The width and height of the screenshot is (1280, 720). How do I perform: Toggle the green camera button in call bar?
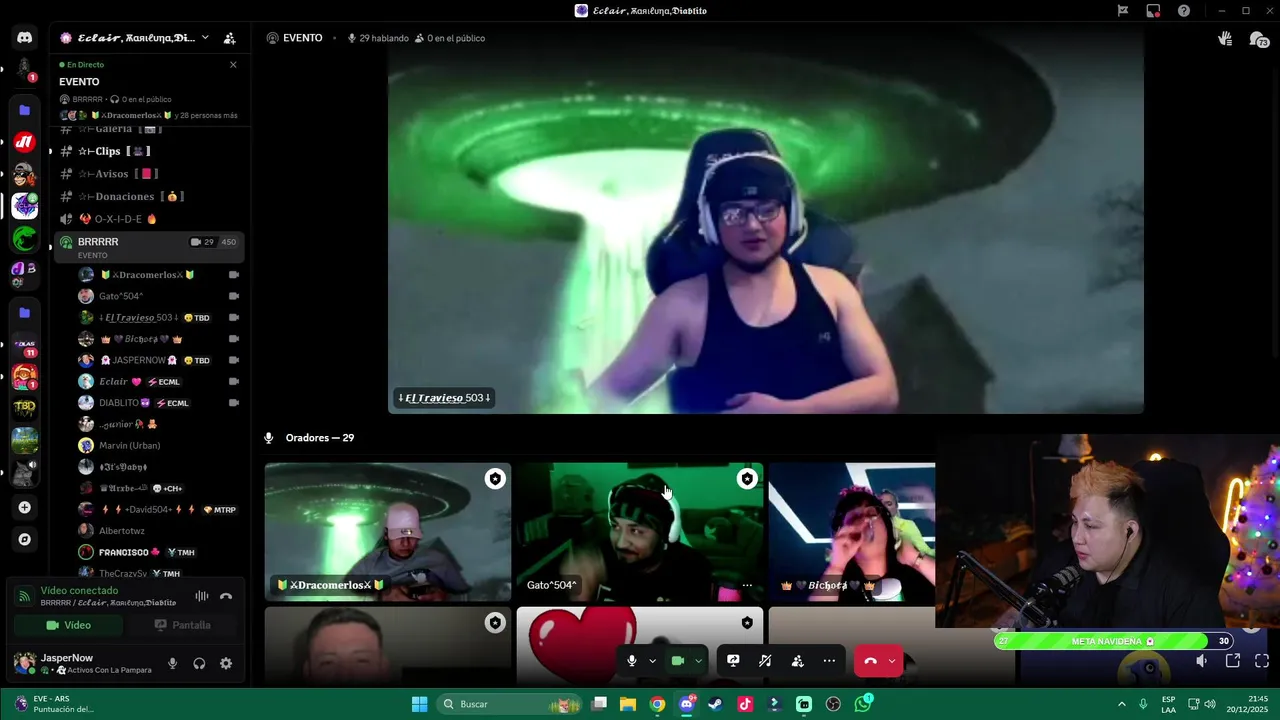pyautogui.click(x=677, y=661)
